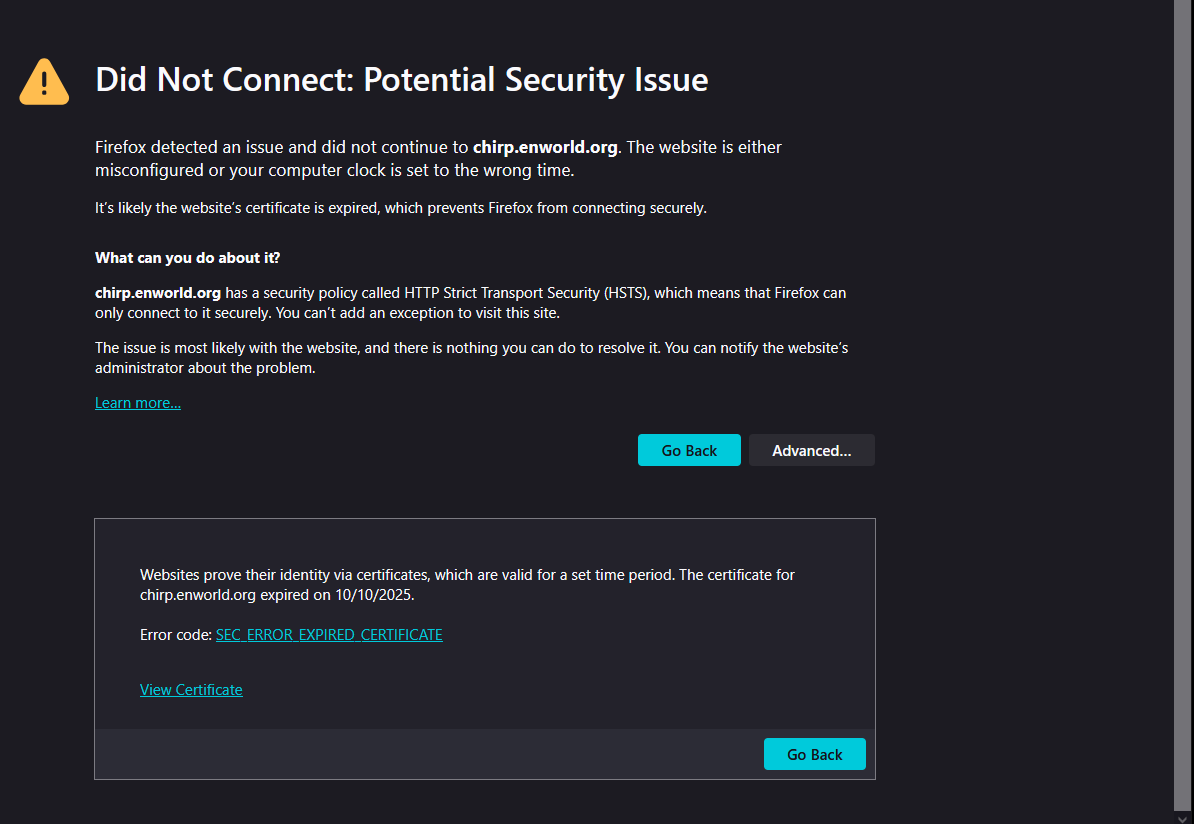Click the "certificate is expired" explanation sentence
Viewport: 1194px width, 824px height.
pyautogui.click(x=400, y=208)
